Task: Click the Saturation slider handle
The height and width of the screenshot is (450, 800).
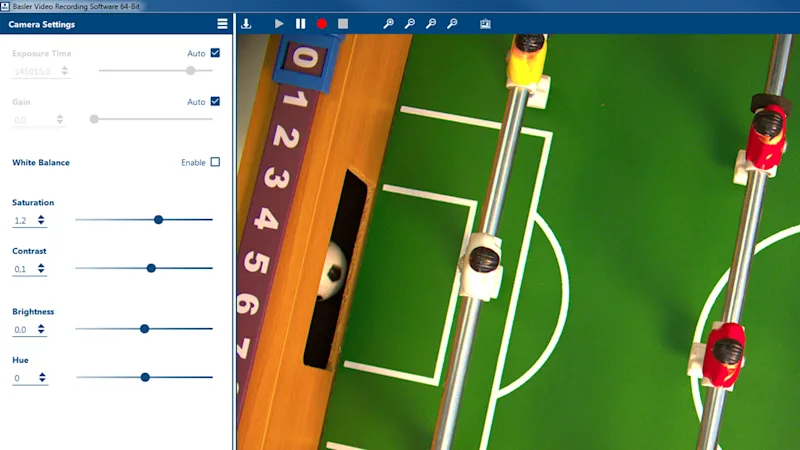Action: click(x=158, y=219)
